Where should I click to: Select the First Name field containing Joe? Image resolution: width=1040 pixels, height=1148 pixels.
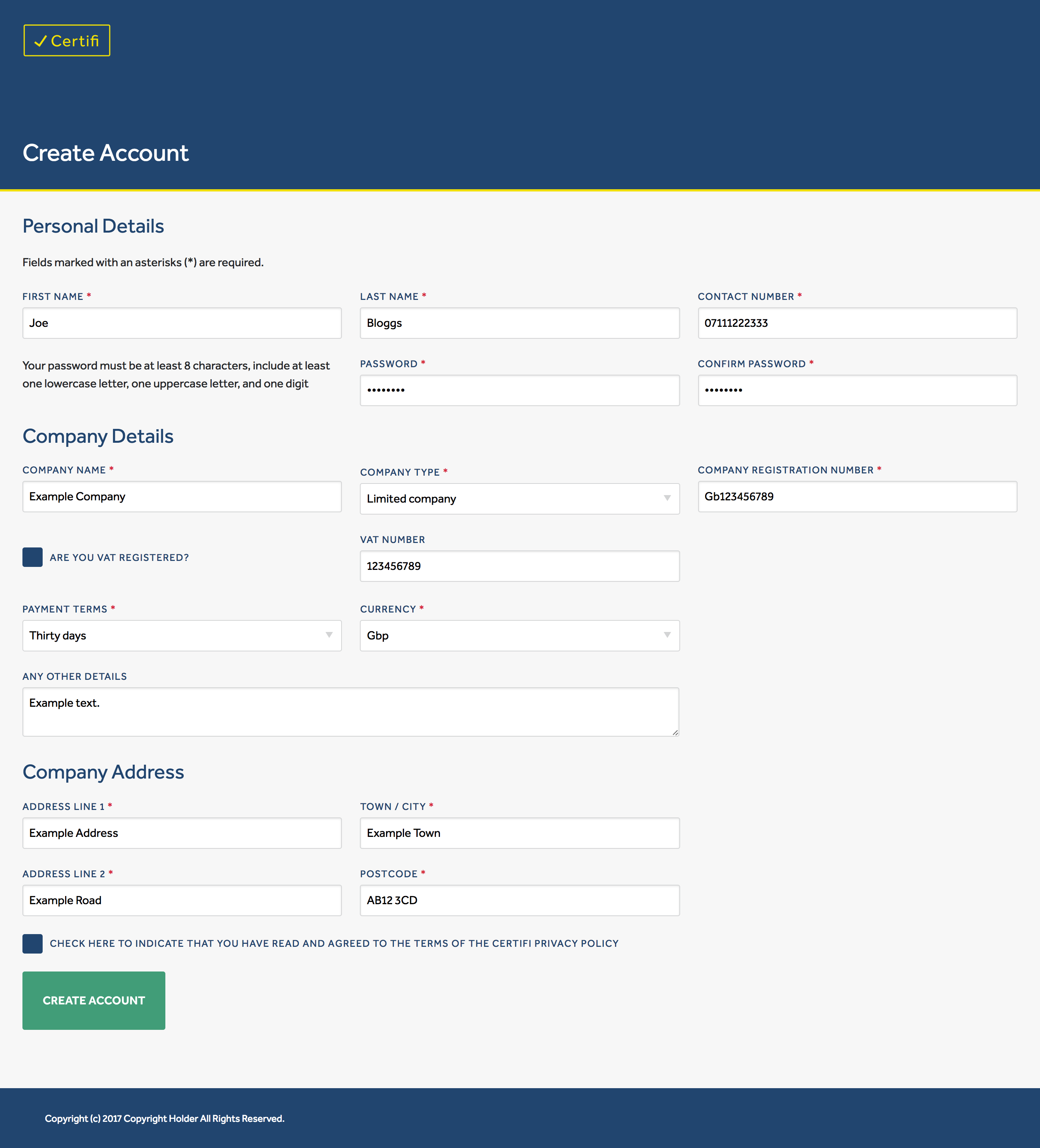click(181, 323)
